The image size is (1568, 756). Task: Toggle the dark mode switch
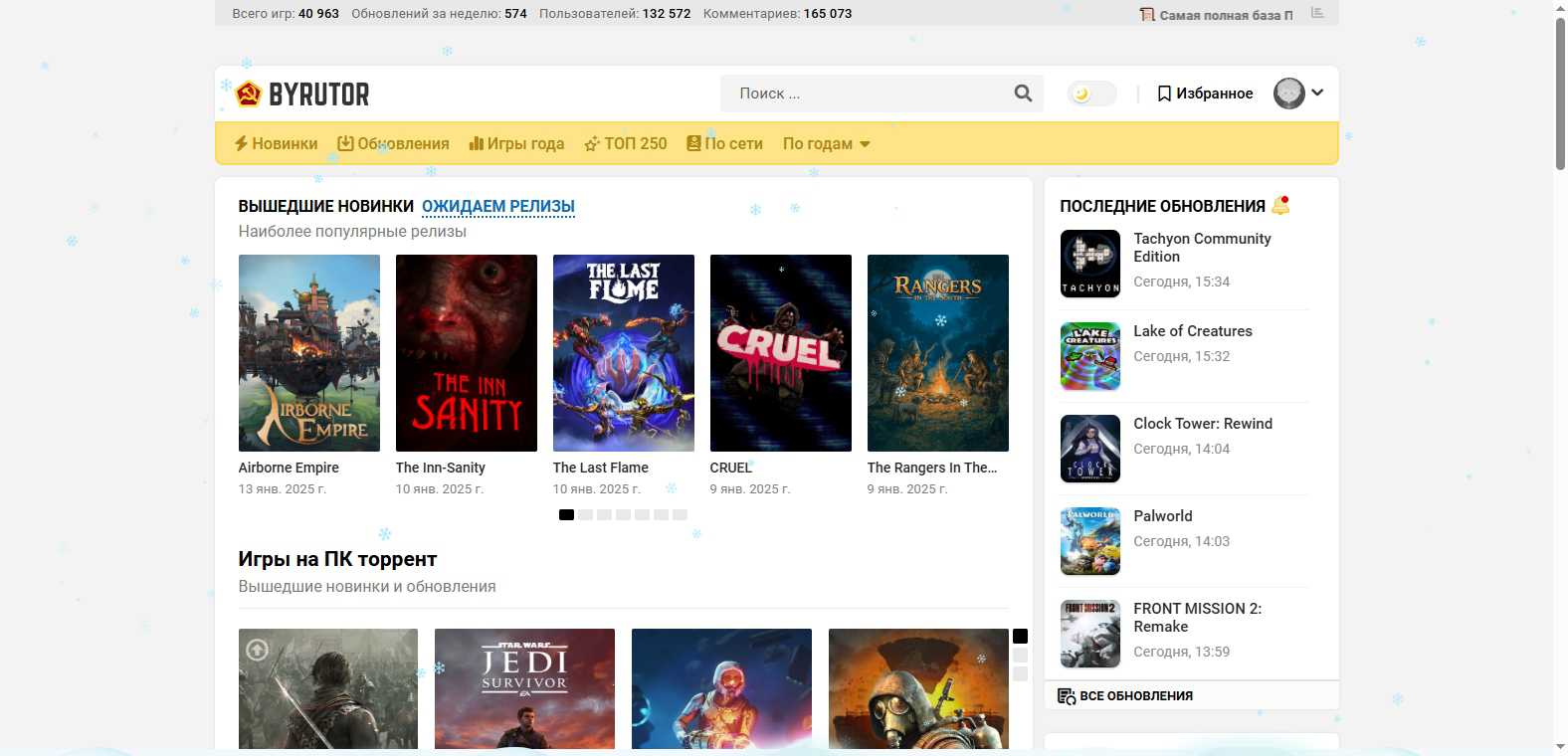(x=1091, y=94)
